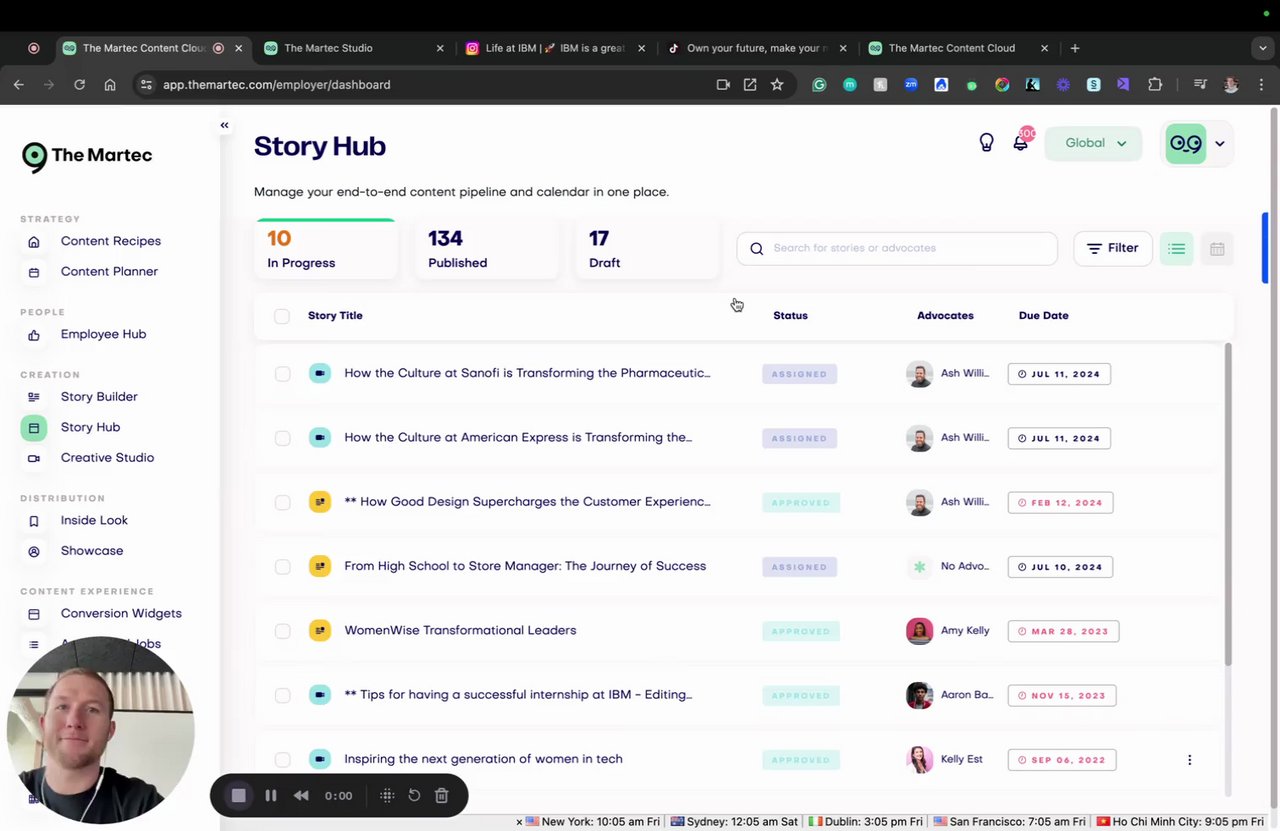The height and width of the screenshot is (831, 1280).
Task: Click the yellow icon of WomenWise story
Action: coord(320,631)
